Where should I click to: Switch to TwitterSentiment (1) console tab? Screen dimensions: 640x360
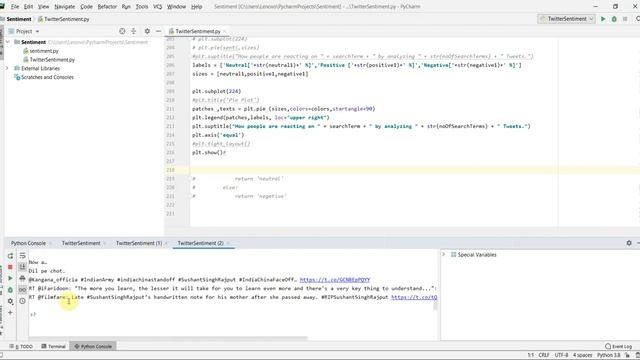139,243
